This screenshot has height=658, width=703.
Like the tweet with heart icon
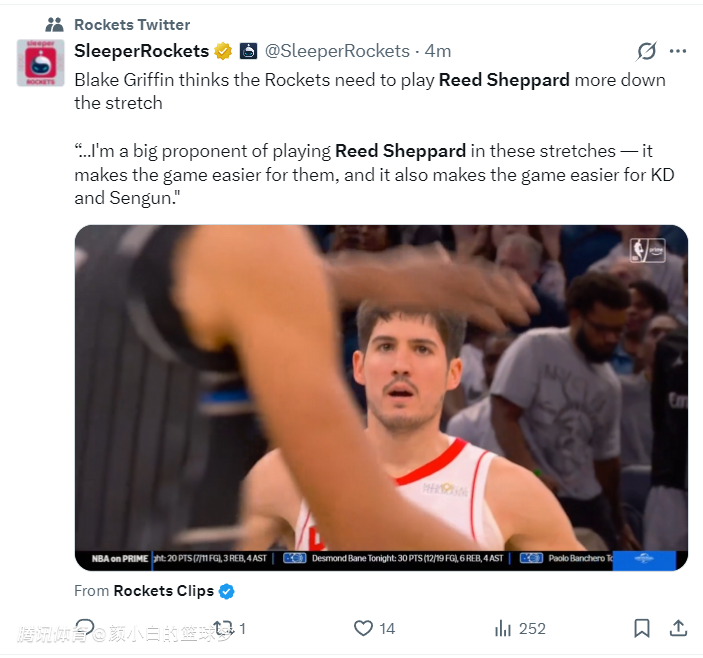pos(364,628)
